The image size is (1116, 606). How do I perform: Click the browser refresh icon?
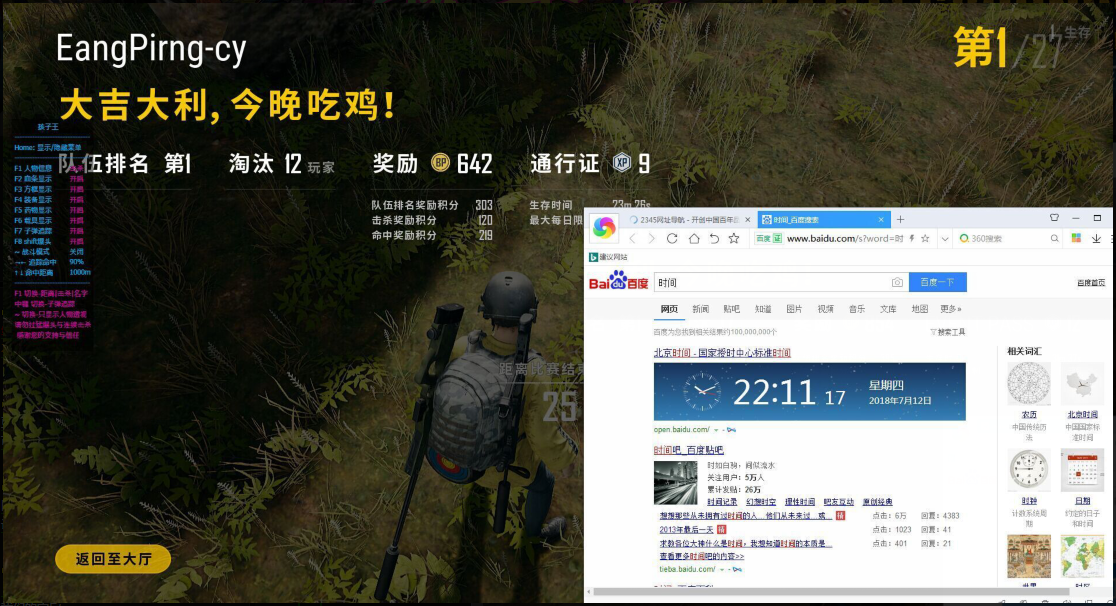[672, 239]
